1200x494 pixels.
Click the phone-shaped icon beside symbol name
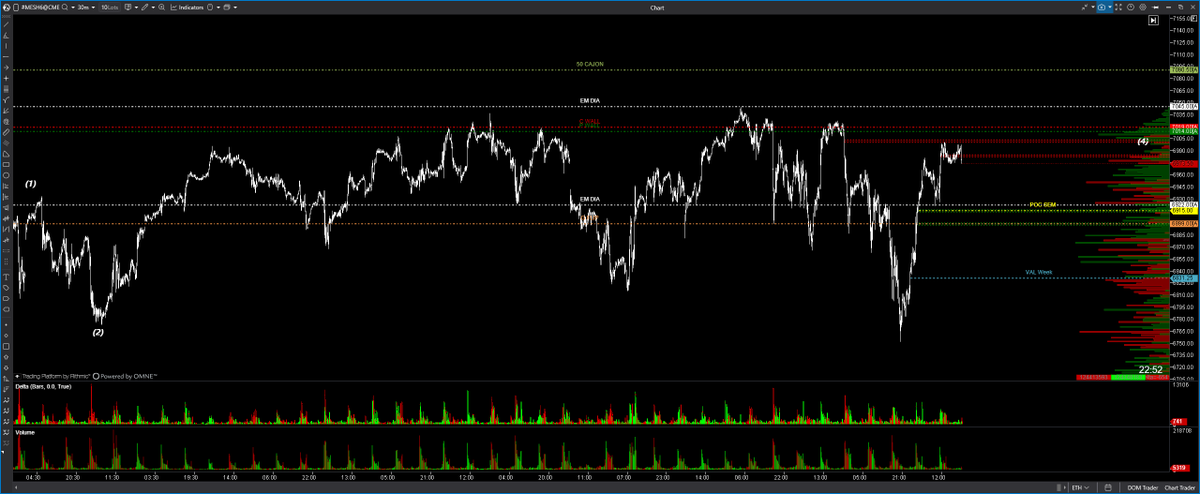point(16,7)
